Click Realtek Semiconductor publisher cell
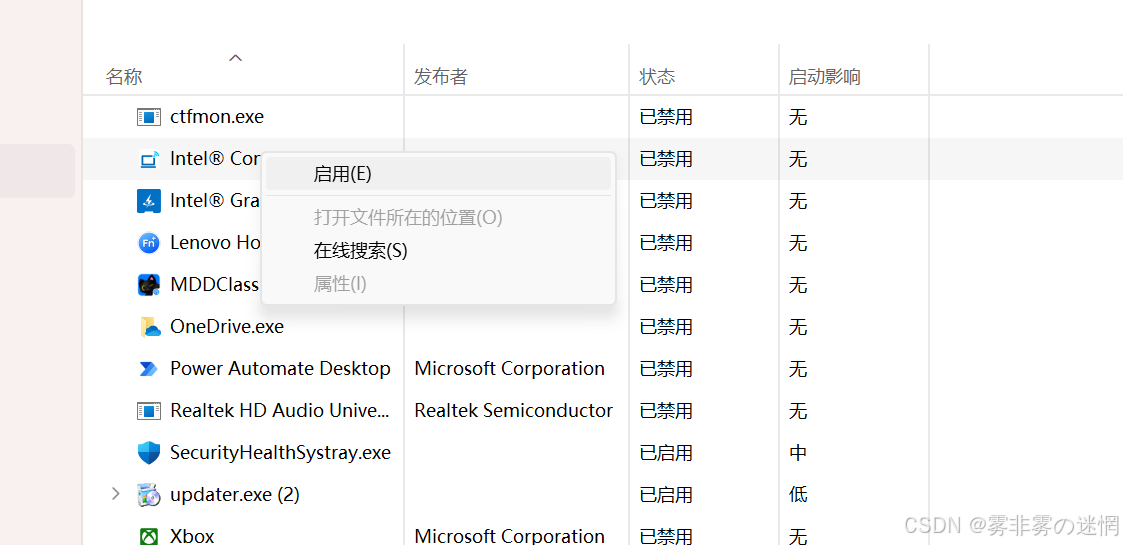This screenshot has height=545, width=1123. [514, 411]
